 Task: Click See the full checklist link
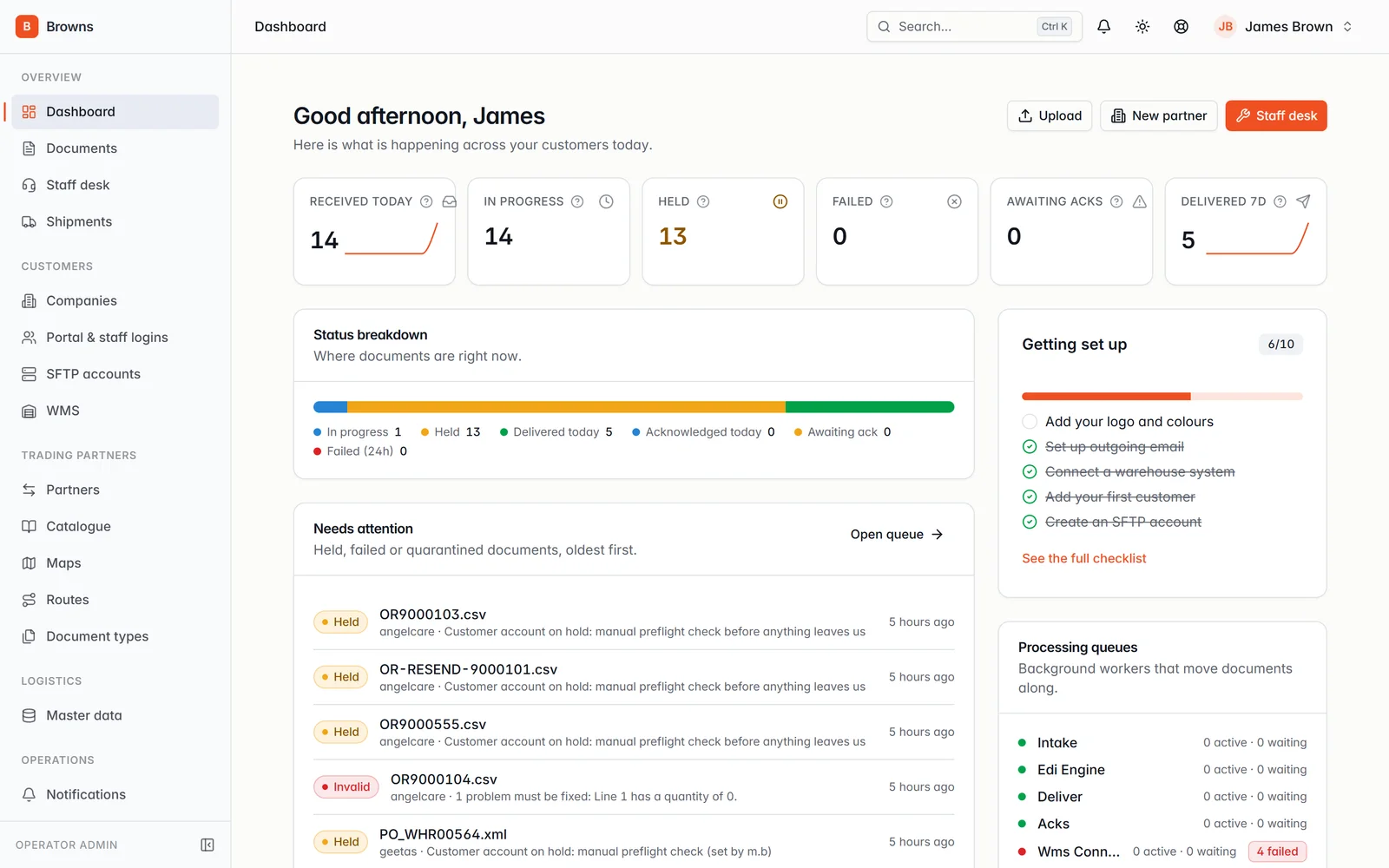(1083, 558)
